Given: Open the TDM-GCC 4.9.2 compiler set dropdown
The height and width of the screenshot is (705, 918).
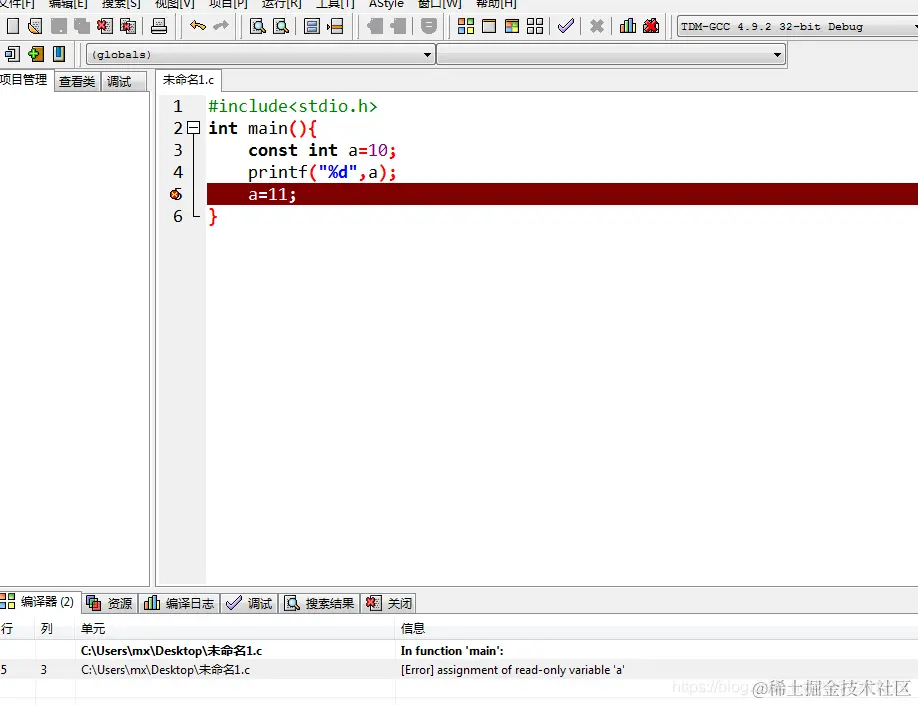Looking at the screenshot, I should 797,27.
